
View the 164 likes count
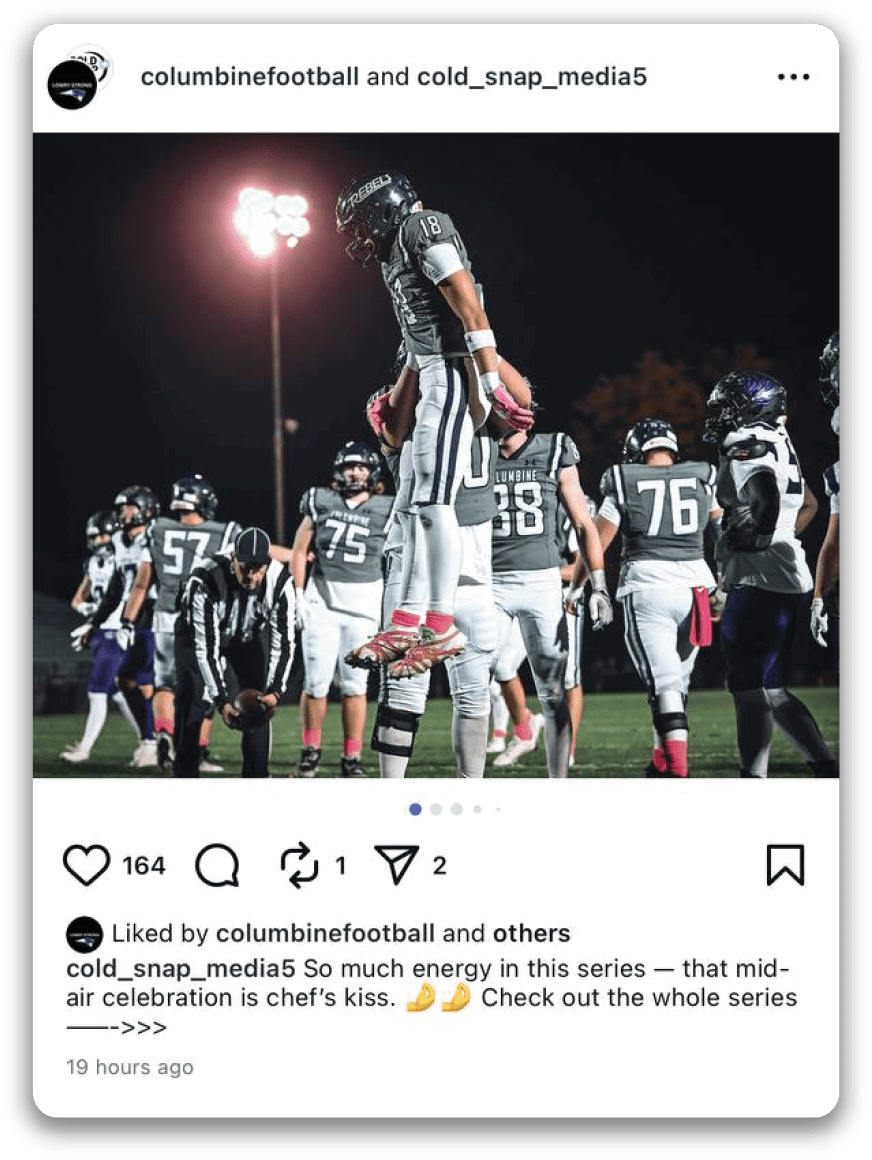[144, 866]
